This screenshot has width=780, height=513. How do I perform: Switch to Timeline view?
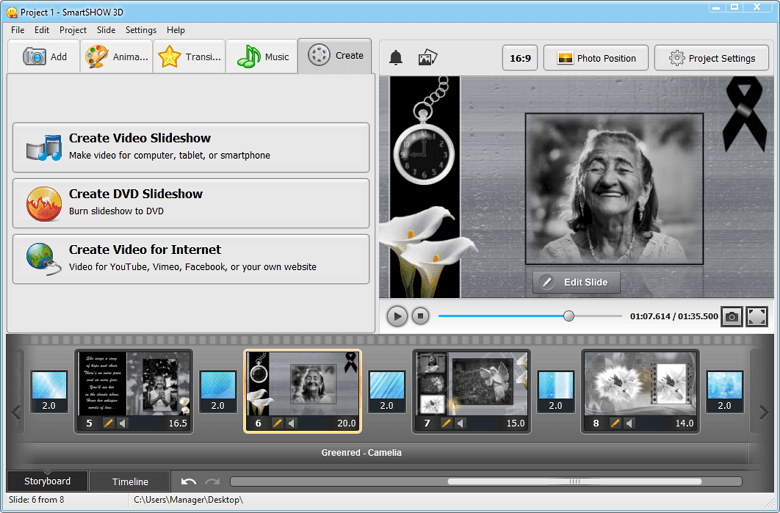[x=130, y=482]
